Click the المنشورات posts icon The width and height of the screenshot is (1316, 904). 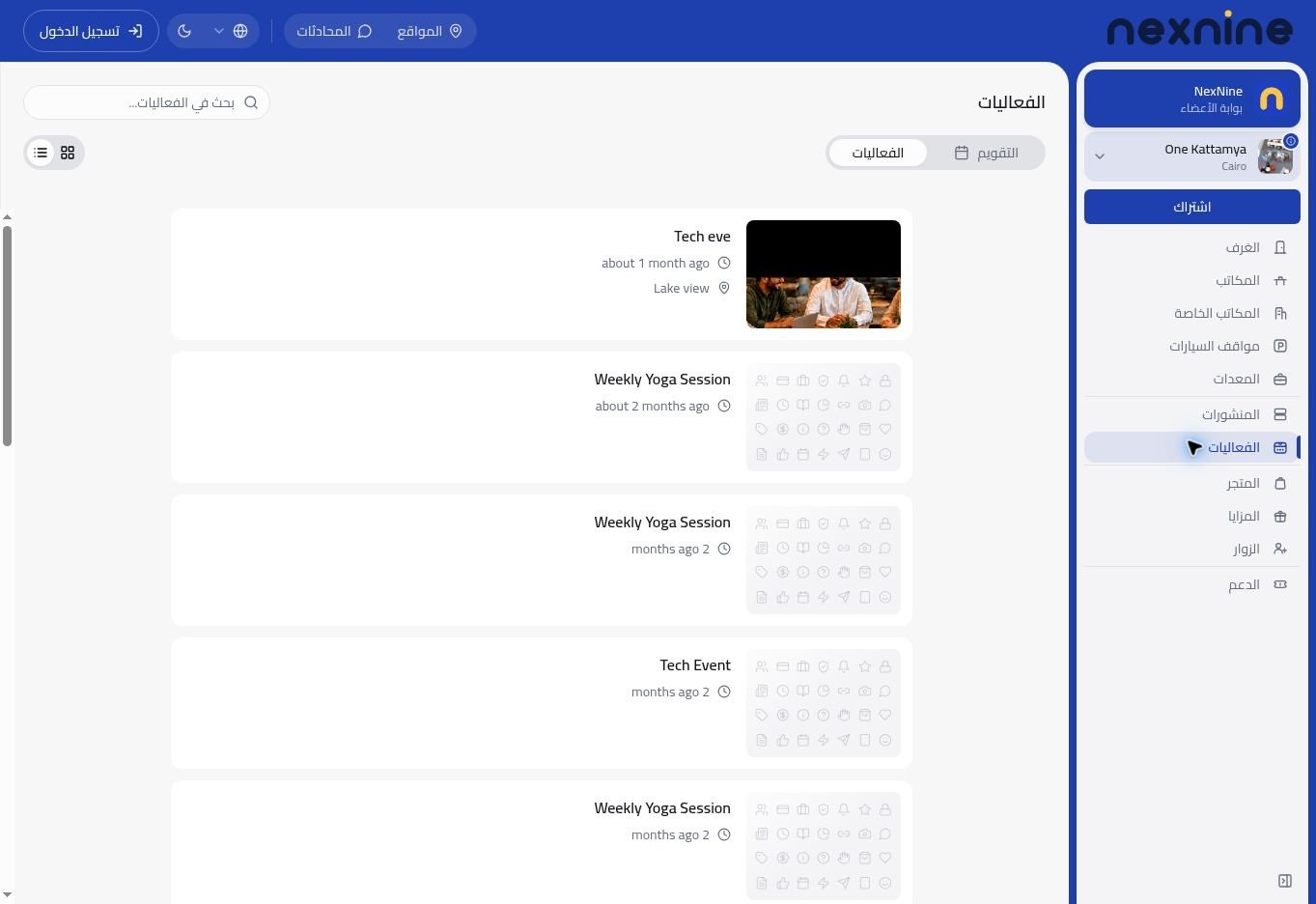point(1280,414)
